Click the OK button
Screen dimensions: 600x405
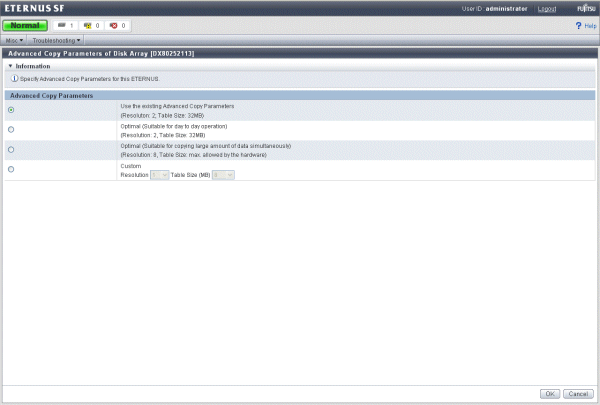[x=550, y=394]
